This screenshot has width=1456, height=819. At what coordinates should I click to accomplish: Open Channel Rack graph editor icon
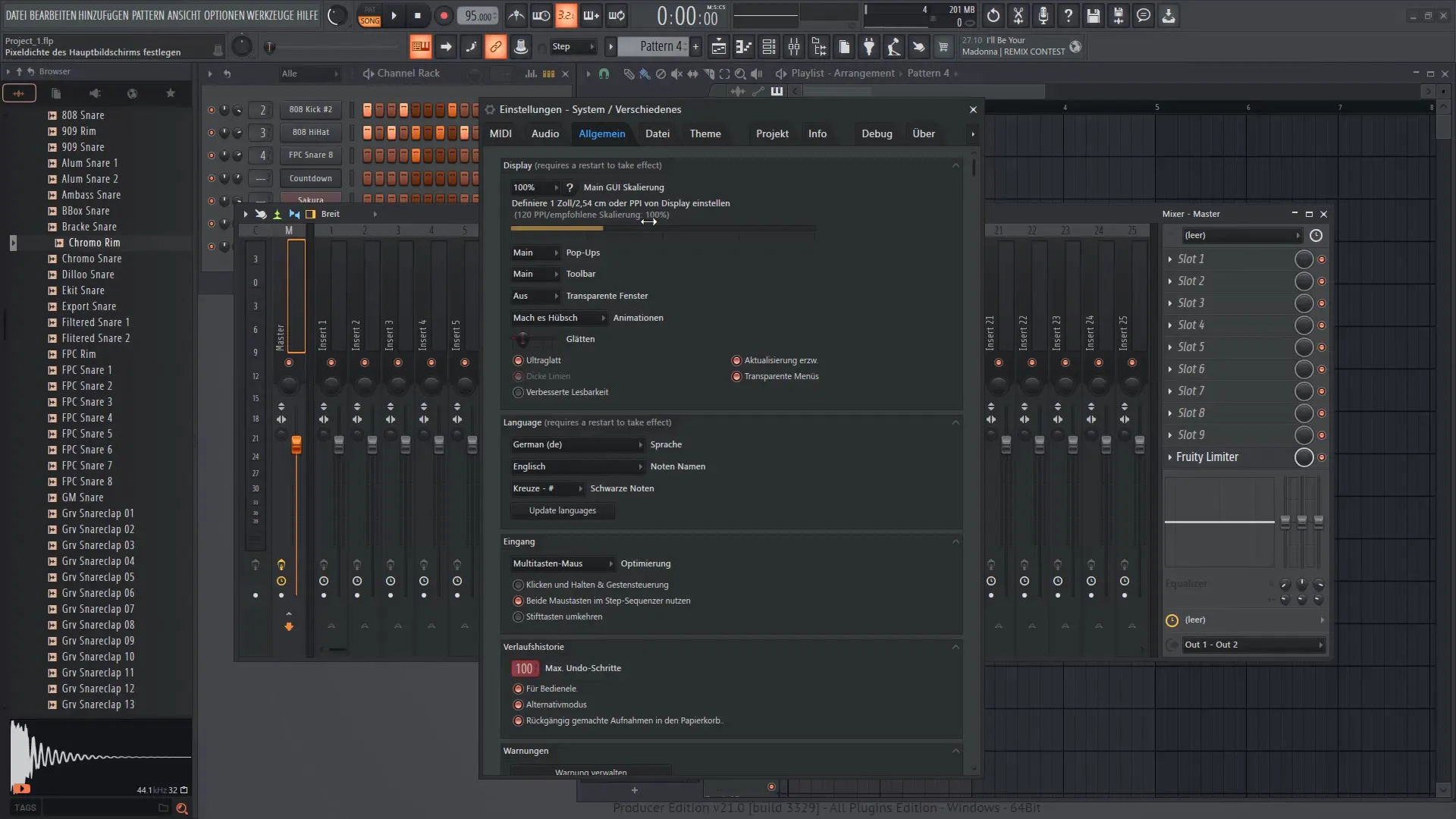531,74
